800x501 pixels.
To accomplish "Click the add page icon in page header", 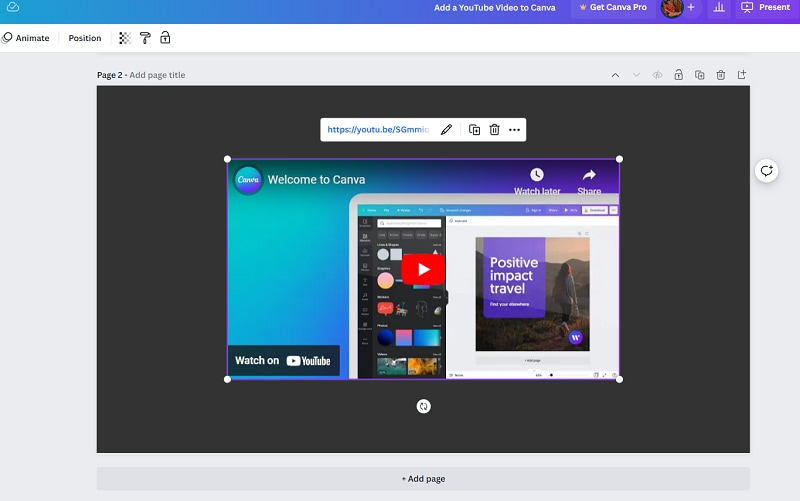I will point(742,74).
